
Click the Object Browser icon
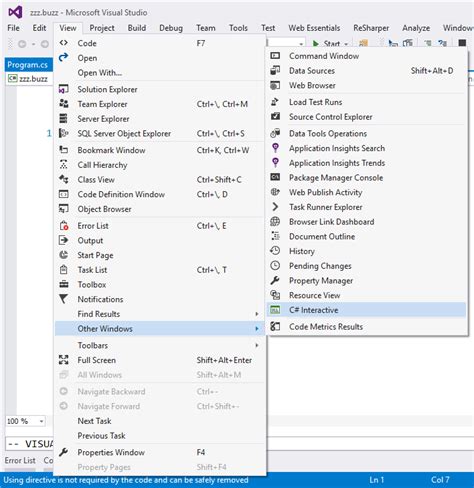click(63, 209)
